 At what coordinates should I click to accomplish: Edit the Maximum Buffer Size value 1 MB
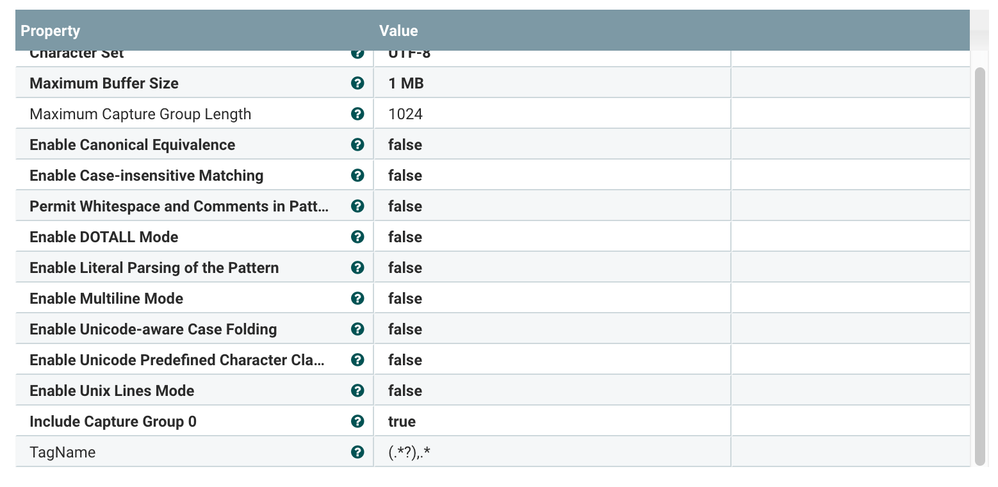coord(406,83)
